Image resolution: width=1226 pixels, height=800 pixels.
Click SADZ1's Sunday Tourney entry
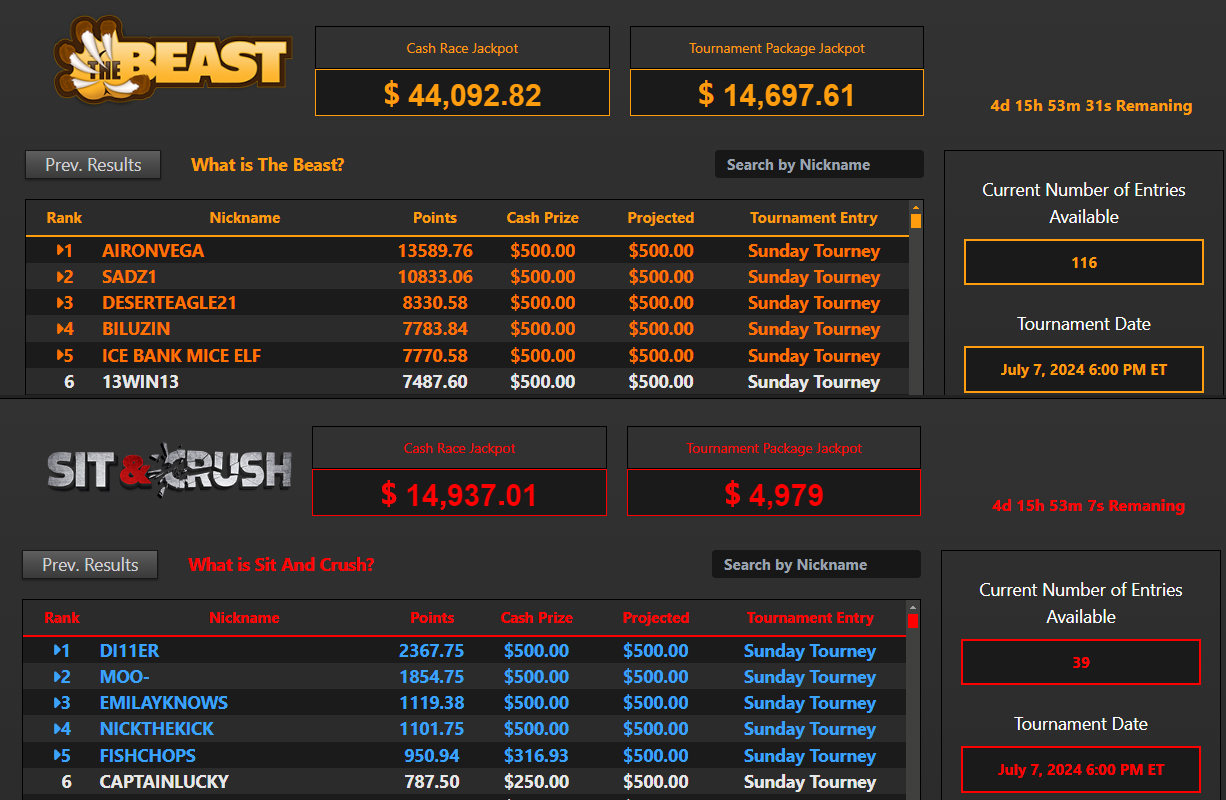click(x=813, y=277)
